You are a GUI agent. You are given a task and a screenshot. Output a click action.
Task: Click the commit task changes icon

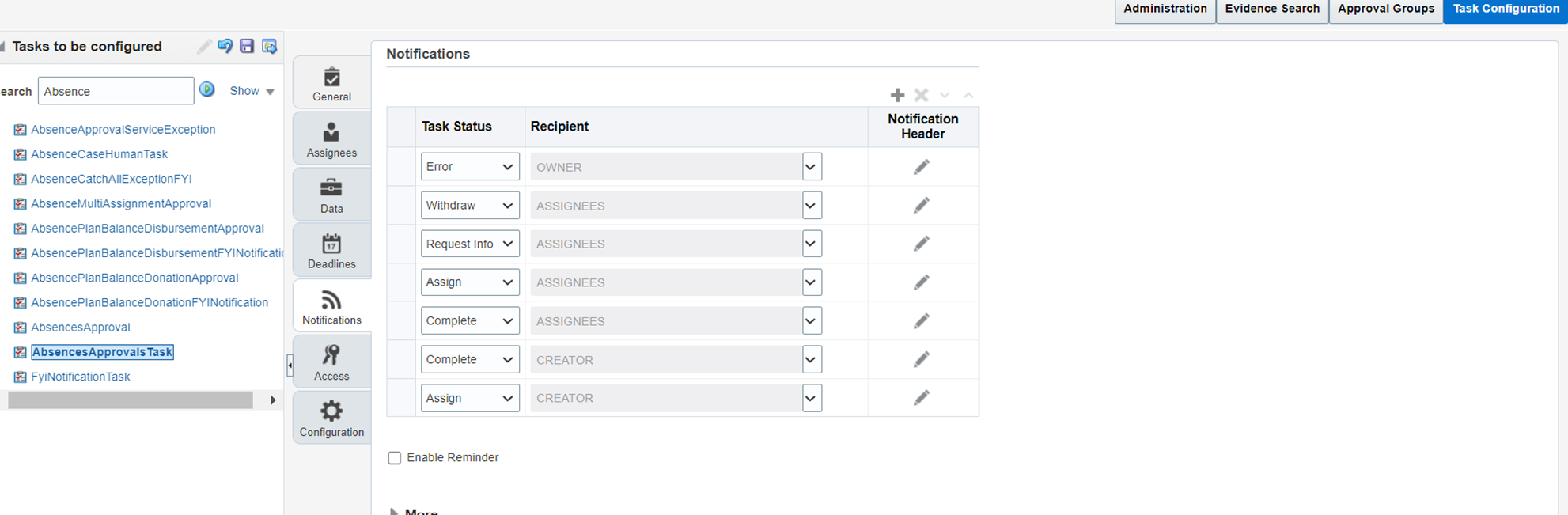pos(270,46)
